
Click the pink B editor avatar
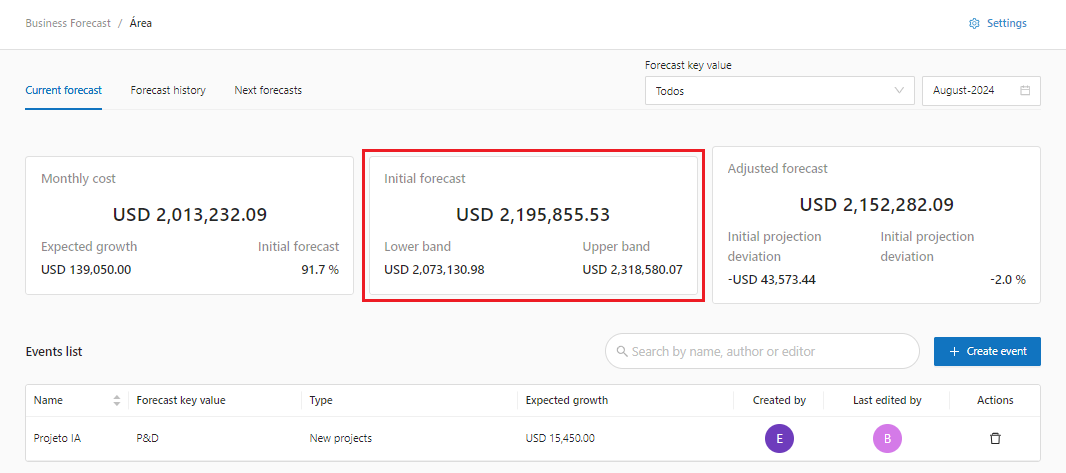click(x=887, y=438)
